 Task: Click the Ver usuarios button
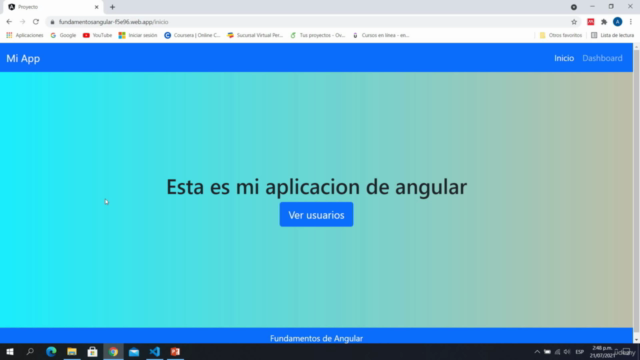[x=316, y=215]
